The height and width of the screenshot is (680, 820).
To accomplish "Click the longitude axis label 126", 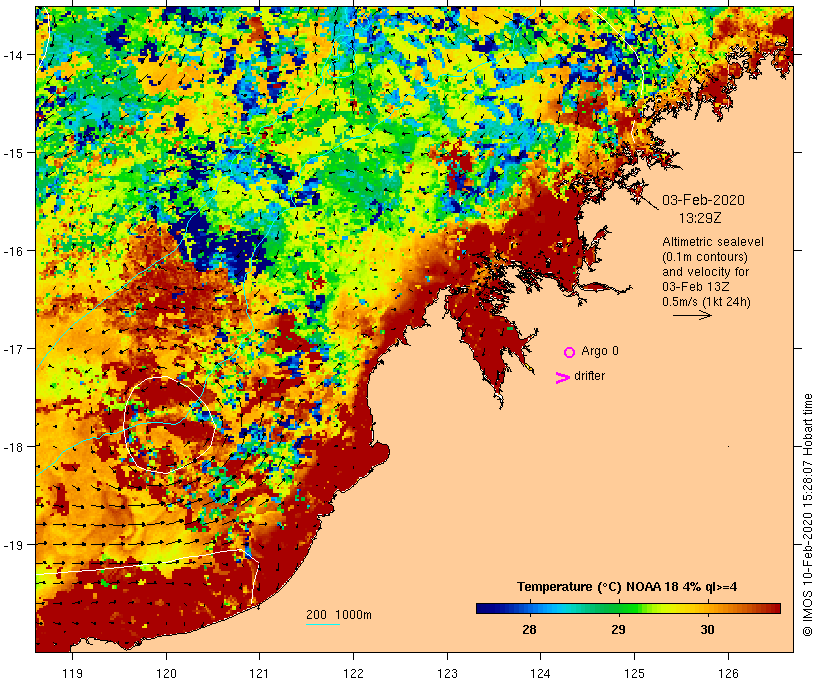I will point(728,673).
